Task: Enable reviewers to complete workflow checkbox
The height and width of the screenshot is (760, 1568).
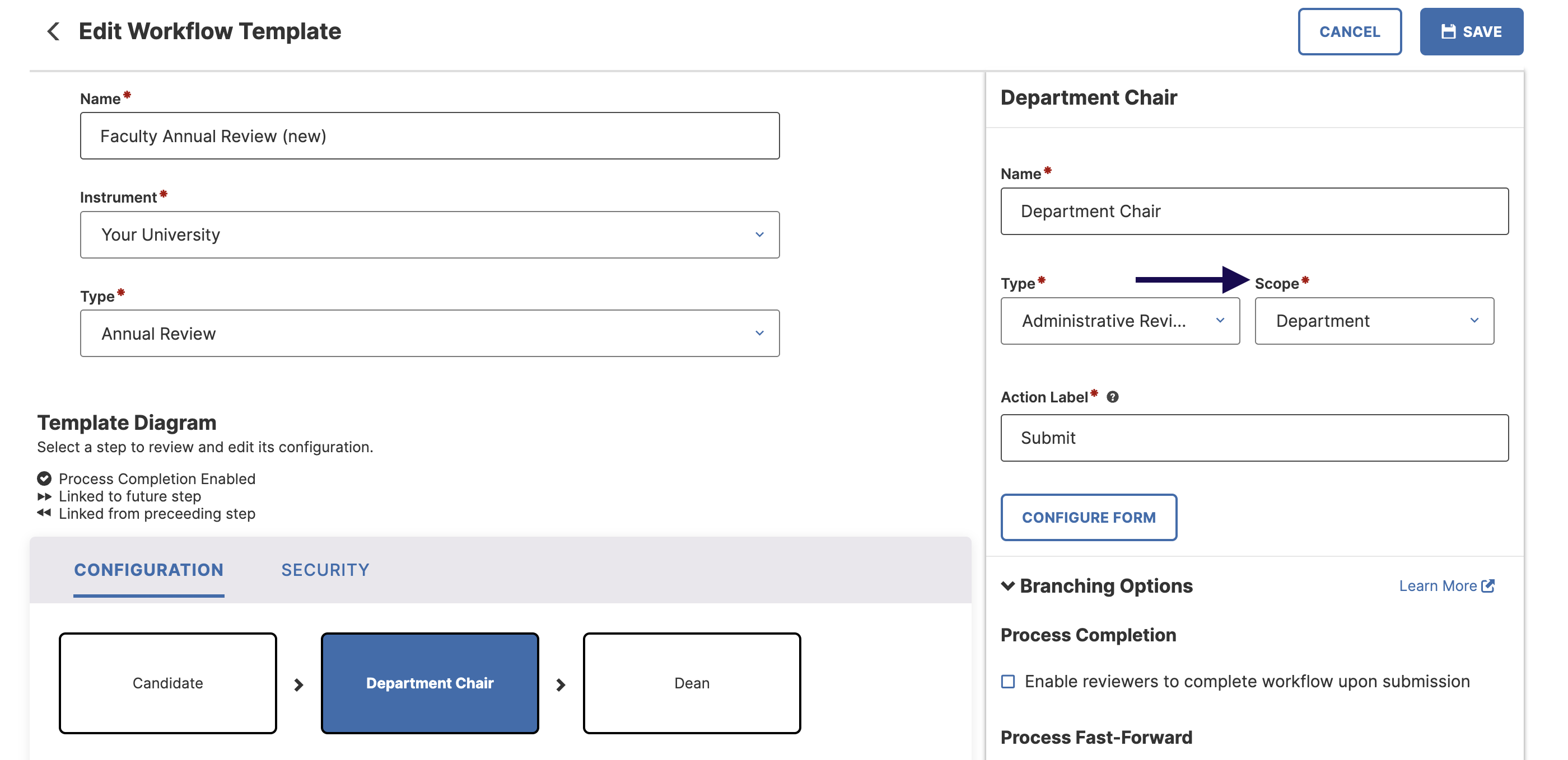Action: (1008, 682)
